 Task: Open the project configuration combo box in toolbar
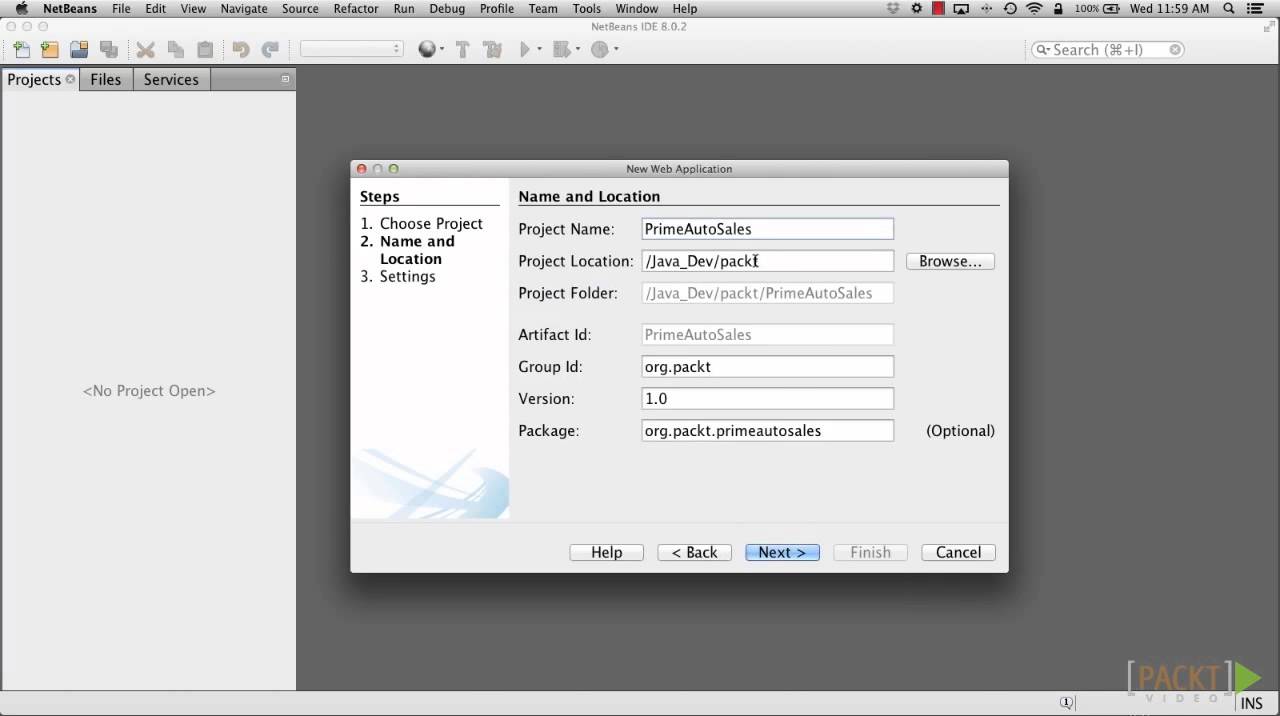tap(351, 49)
